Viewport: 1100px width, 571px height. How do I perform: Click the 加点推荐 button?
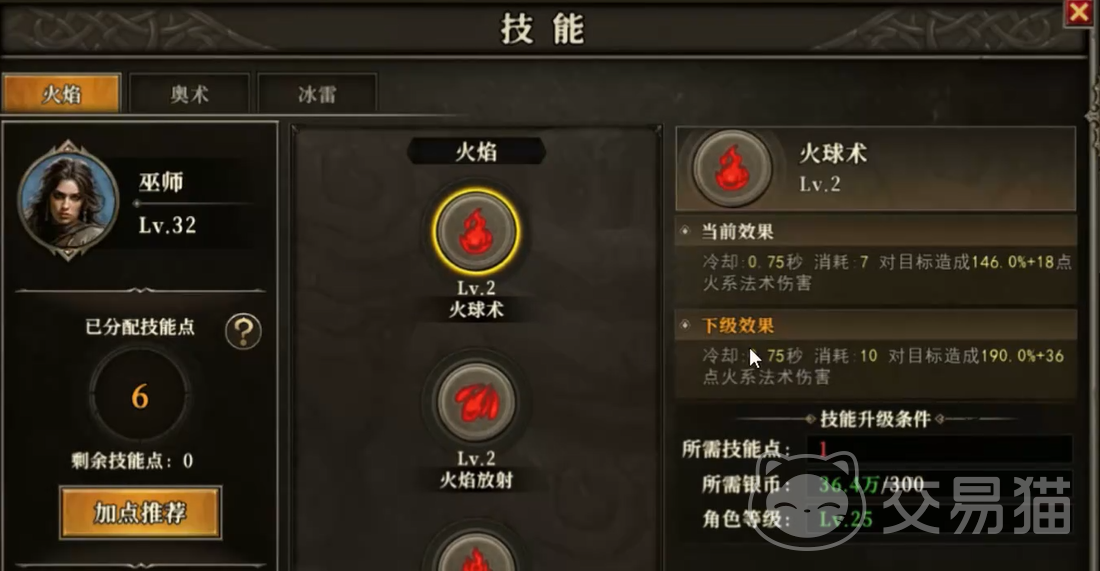[140, 513]
